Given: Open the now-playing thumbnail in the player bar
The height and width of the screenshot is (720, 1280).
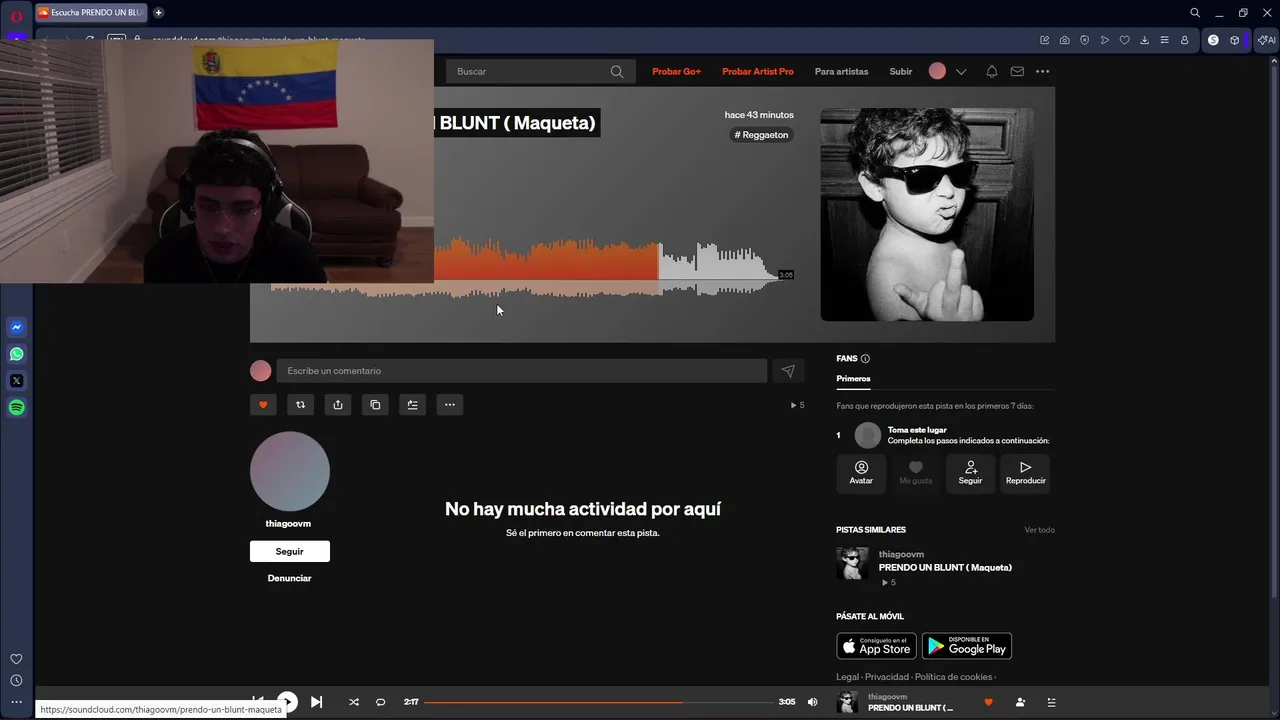Looking at the screenshot, I should (x=847, y=702).
